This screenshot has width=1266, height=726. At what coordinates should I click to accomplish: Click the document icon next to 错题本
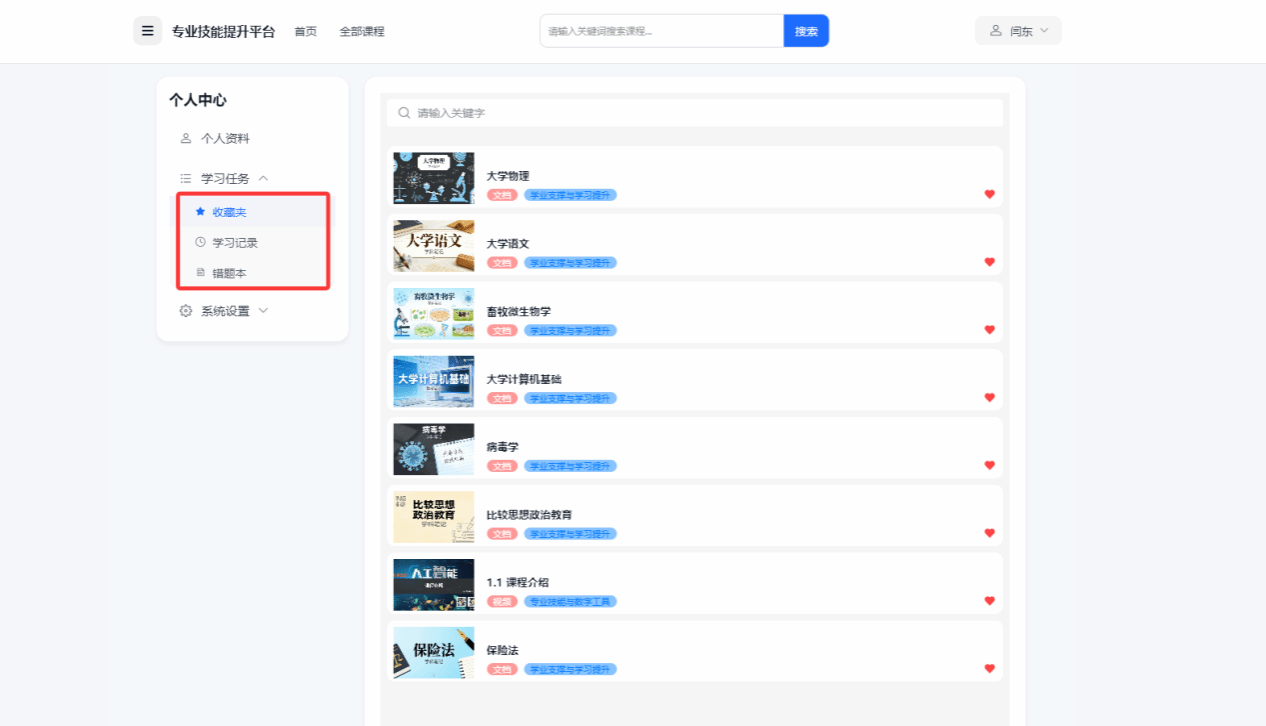point(200,273)
